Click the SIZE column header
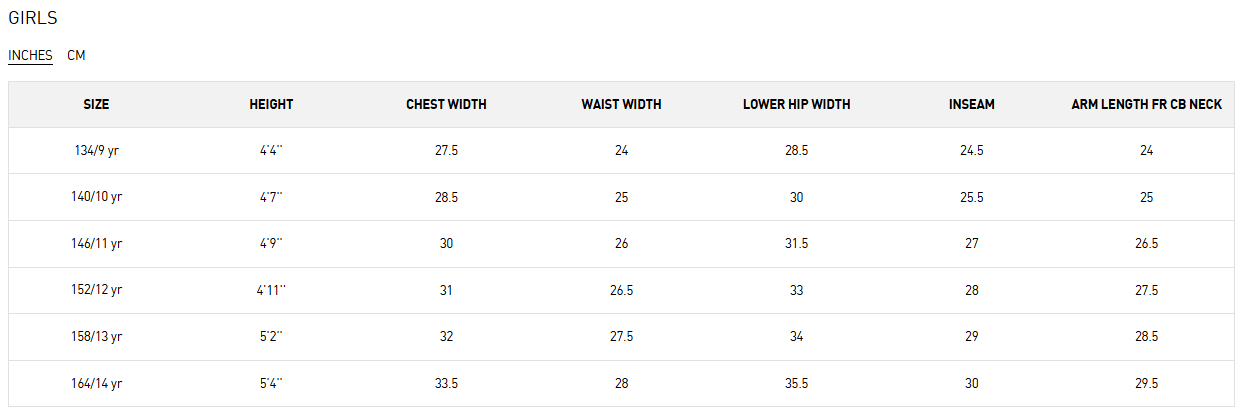 coord(97,105)
